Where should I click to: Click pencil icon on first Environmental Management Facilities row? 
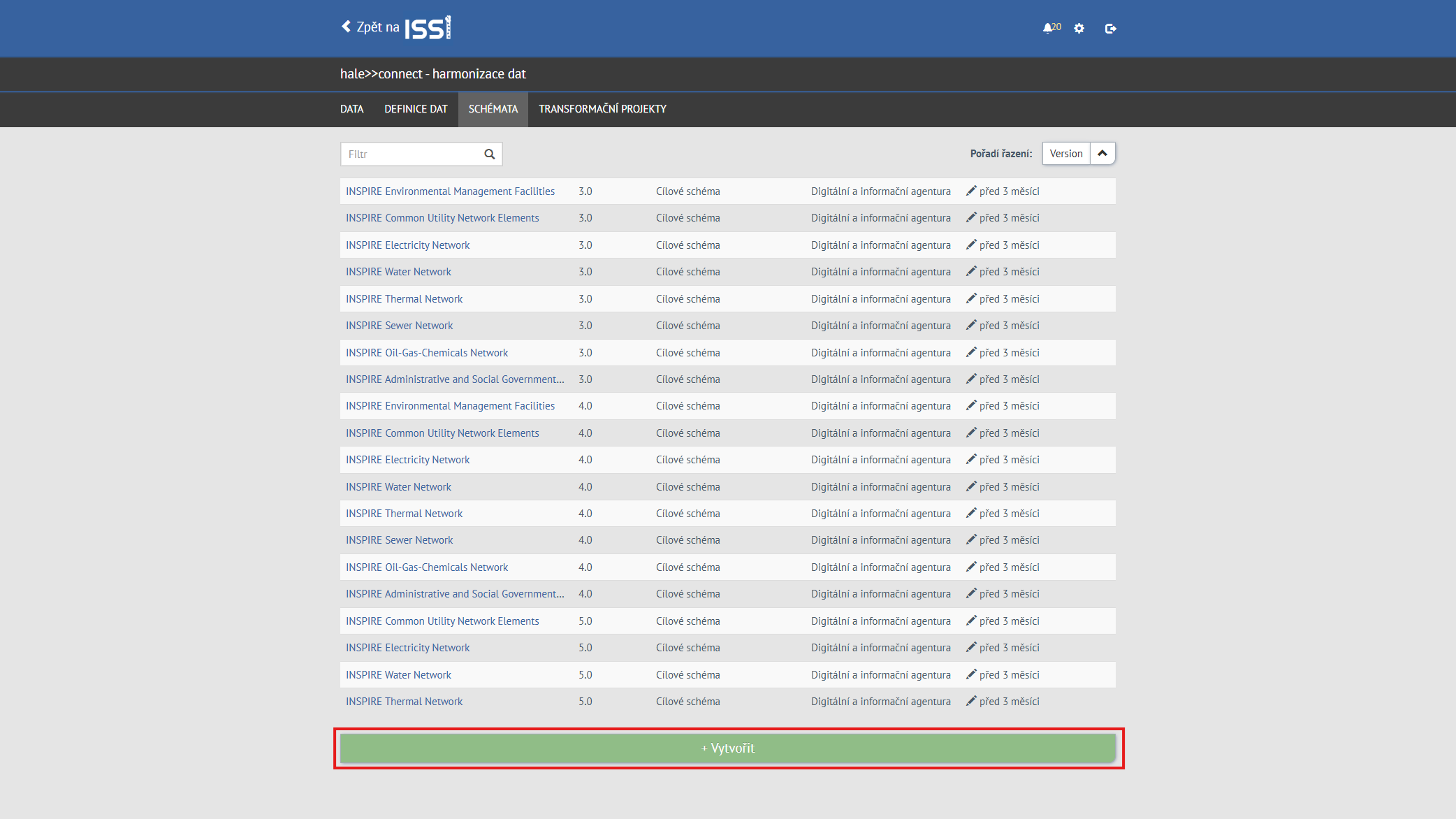971,191
